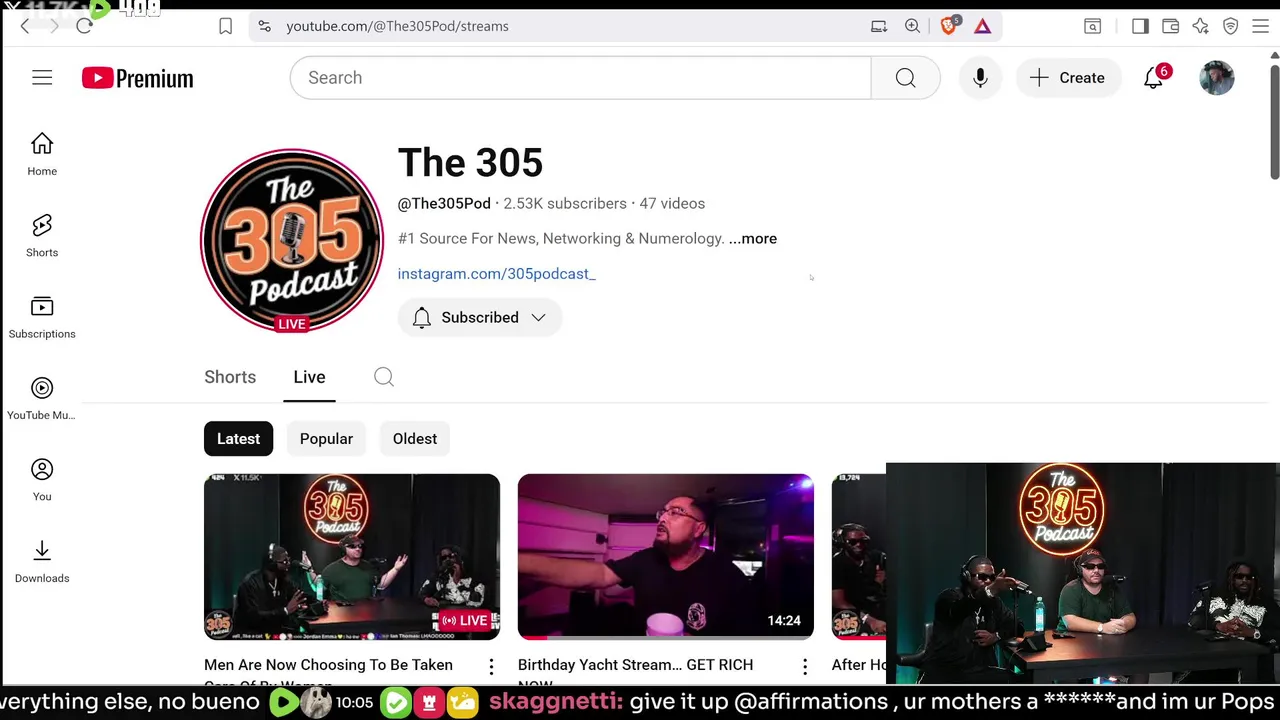Filter streams by Oldest
This screenshot has height=720, width=1280.
coord(415,439)
